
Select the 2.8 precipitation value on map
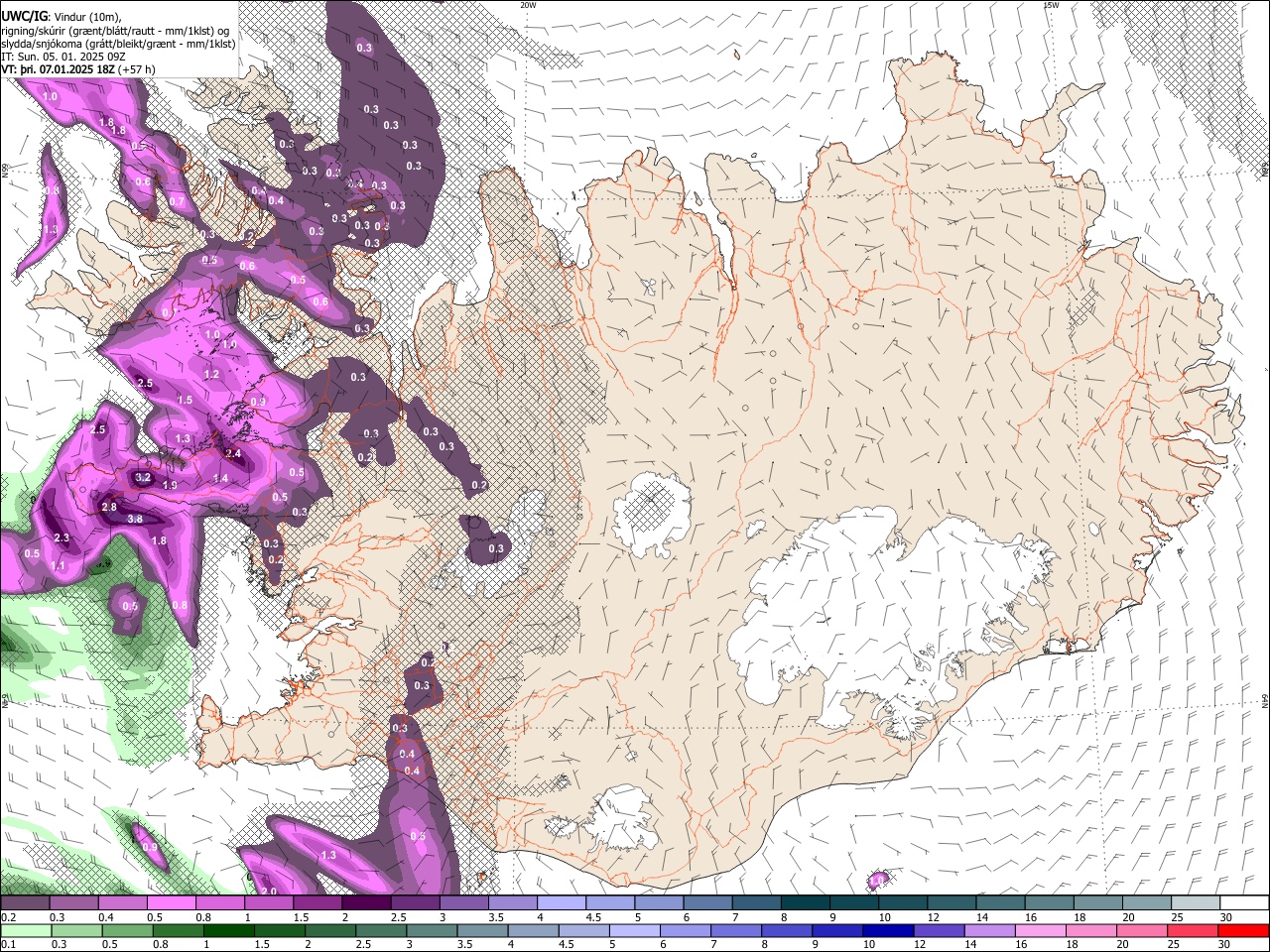pos(109,507)
